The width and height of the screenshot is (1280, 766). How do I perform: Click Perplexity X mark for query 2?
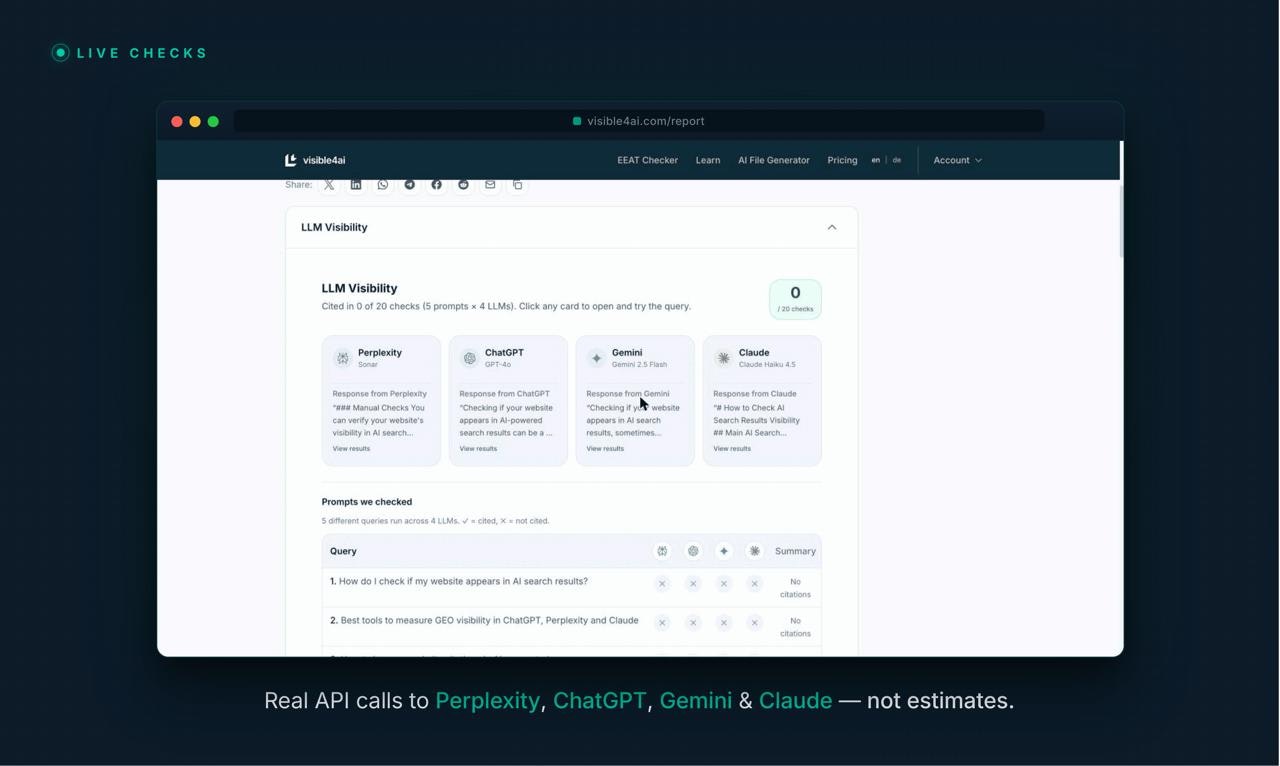pyautogui.click(x=662, y=623)
